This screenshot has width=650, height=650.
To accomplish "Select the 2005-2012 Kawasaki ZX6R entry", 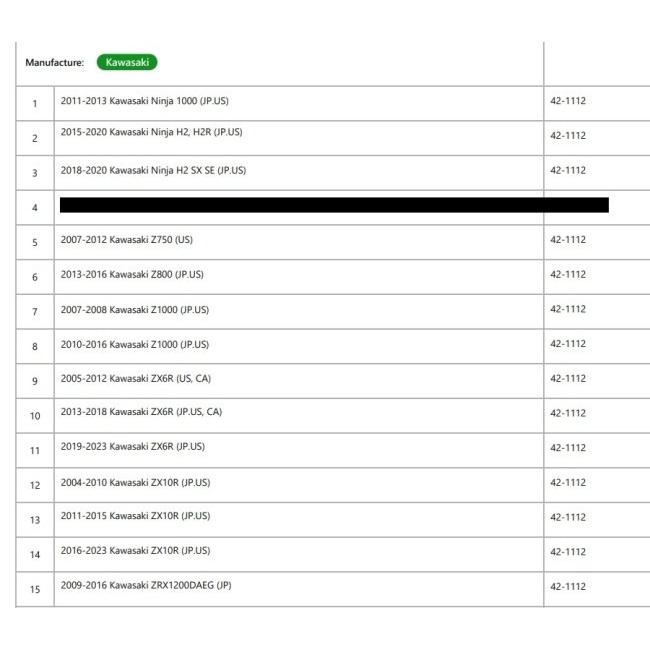I will (x=136, y=378).
